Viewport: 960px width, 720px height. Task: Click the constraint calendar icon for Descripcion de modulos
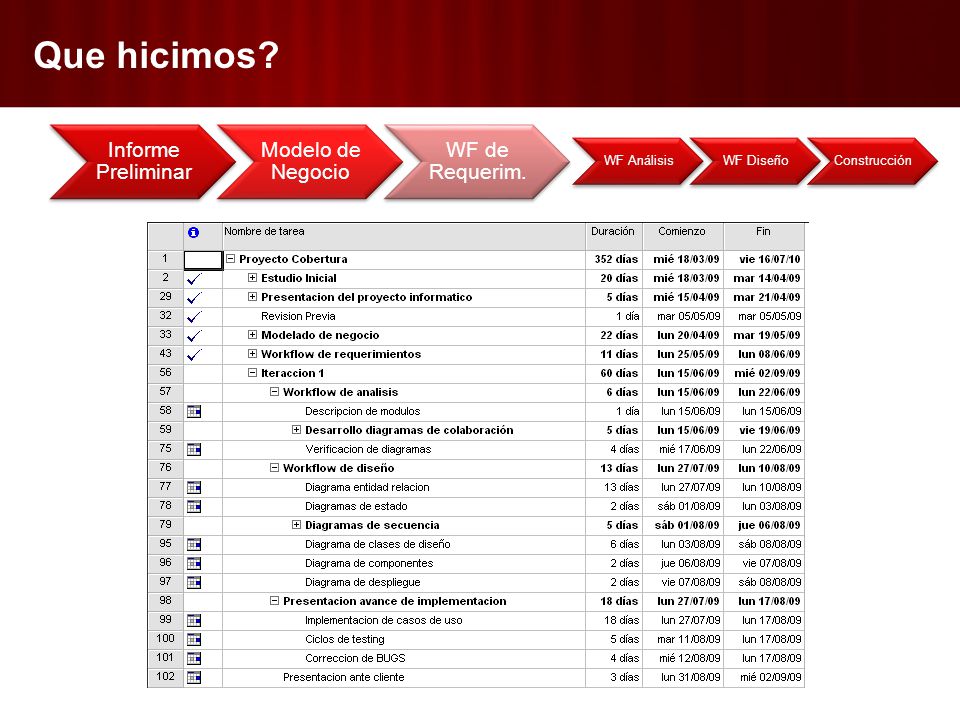pos(194,411)
